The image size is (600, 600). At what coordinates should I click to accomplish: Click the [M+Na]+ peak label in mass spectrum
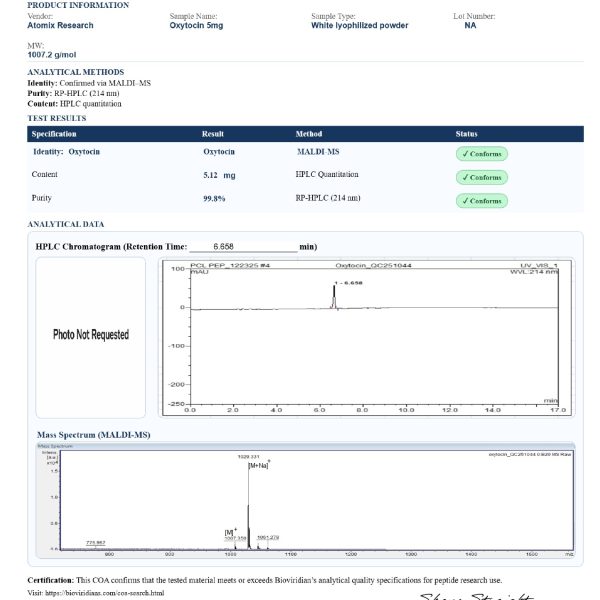(259, 465)
